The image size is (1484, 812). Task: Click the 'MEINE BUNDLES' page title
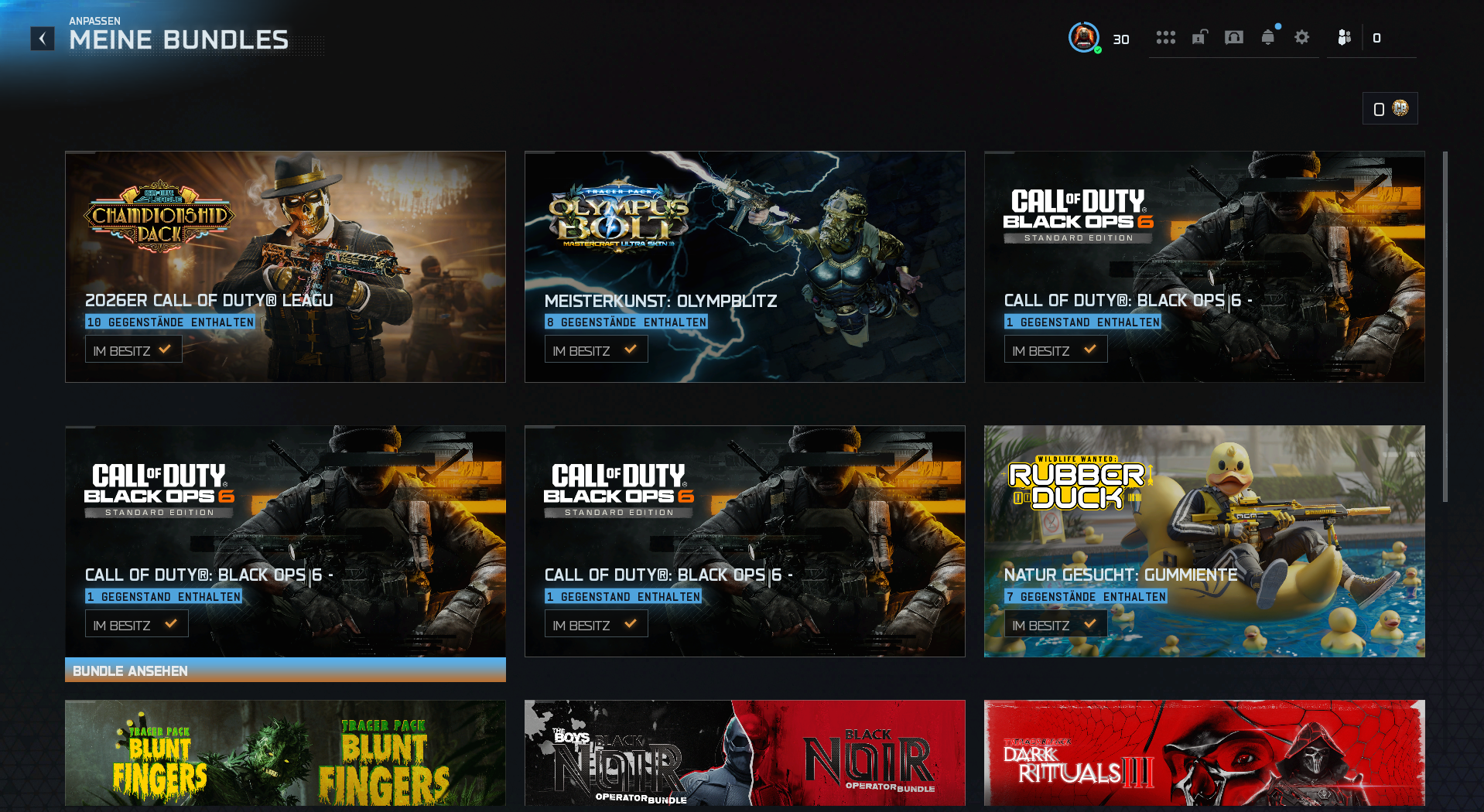coord(179,40)
